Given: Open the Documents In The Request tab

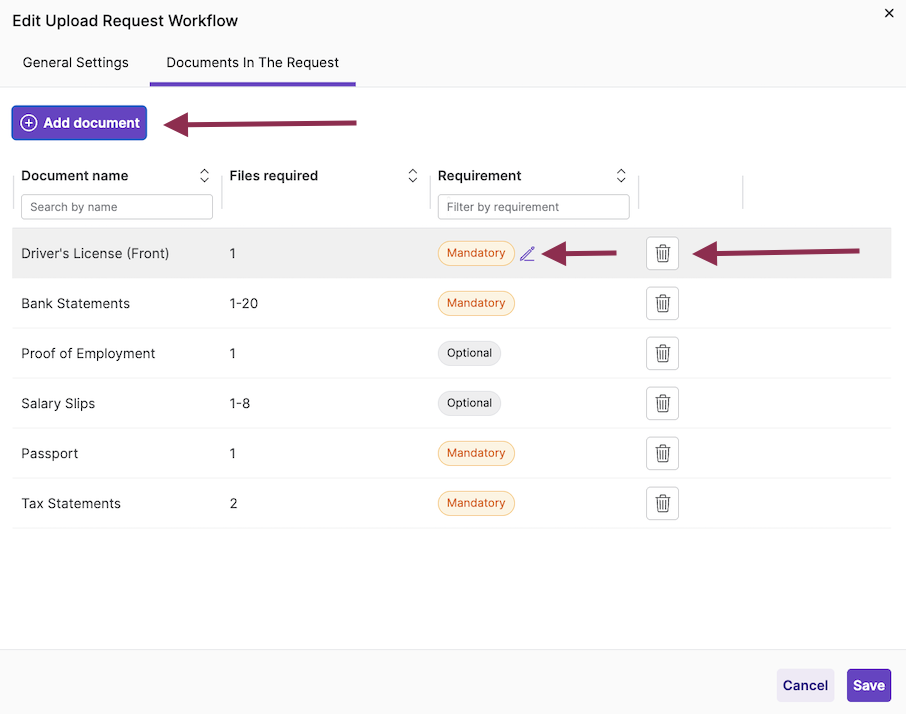Looking at the screenshot, I should pyautogui.click(x=252, y=62).
